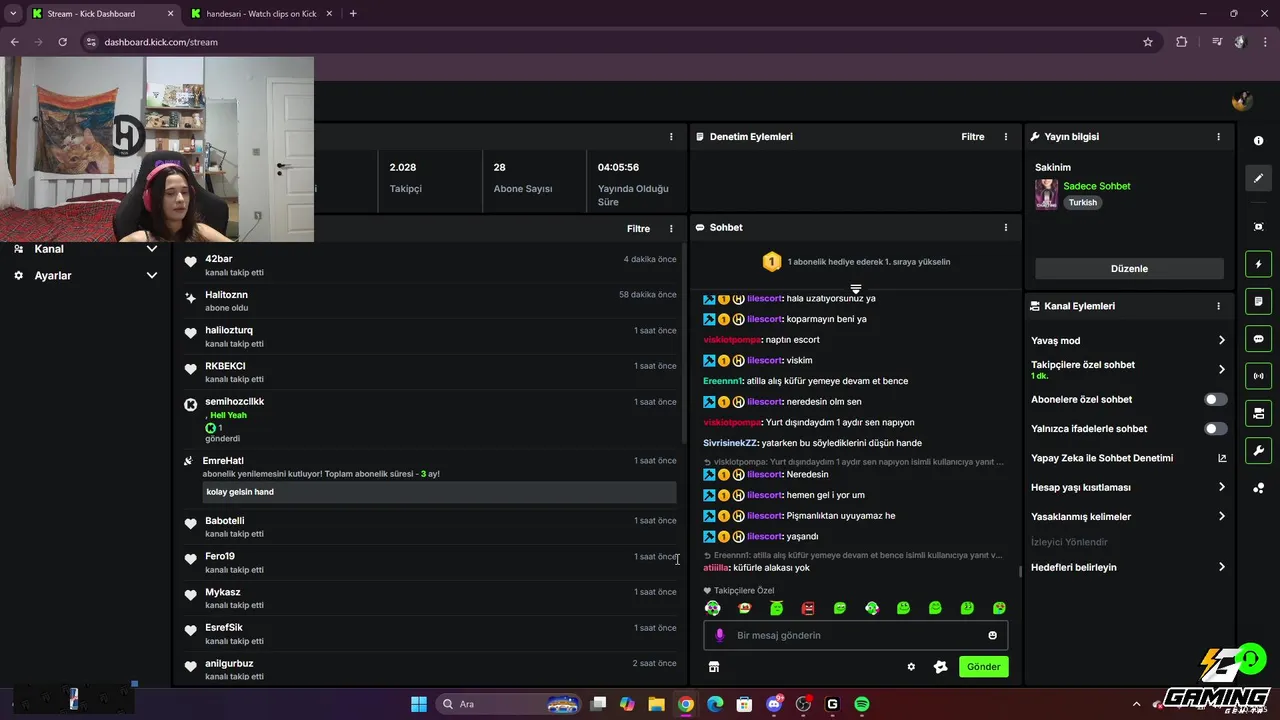1280x720 pixels.
Task: Click the three-dots cluster icon in sidebar
Action: (1258, 488)
